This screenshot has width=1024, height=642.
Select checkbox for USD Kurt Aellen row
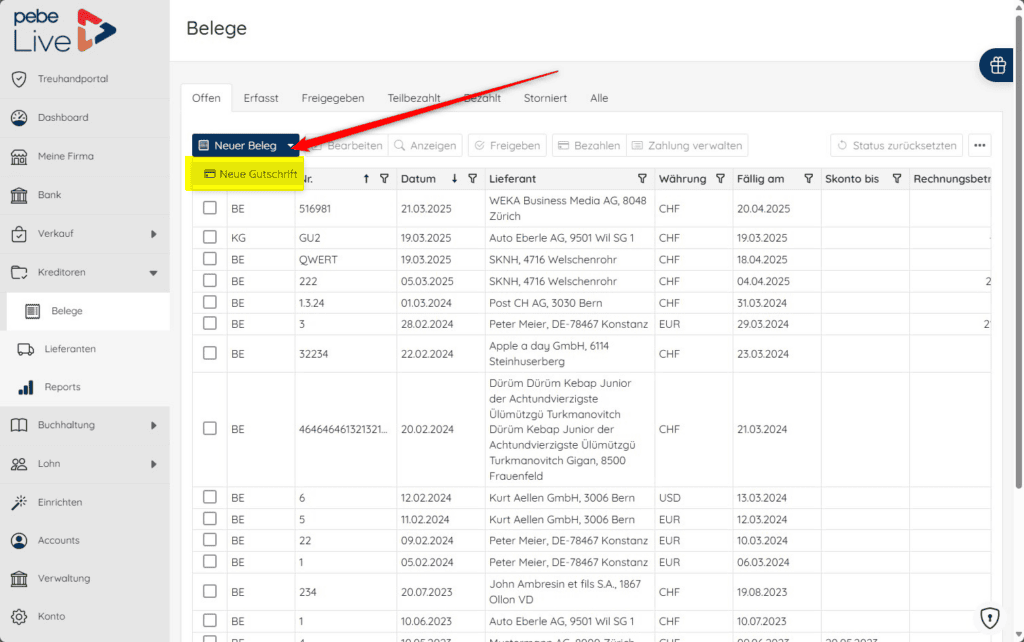[210, 497]
